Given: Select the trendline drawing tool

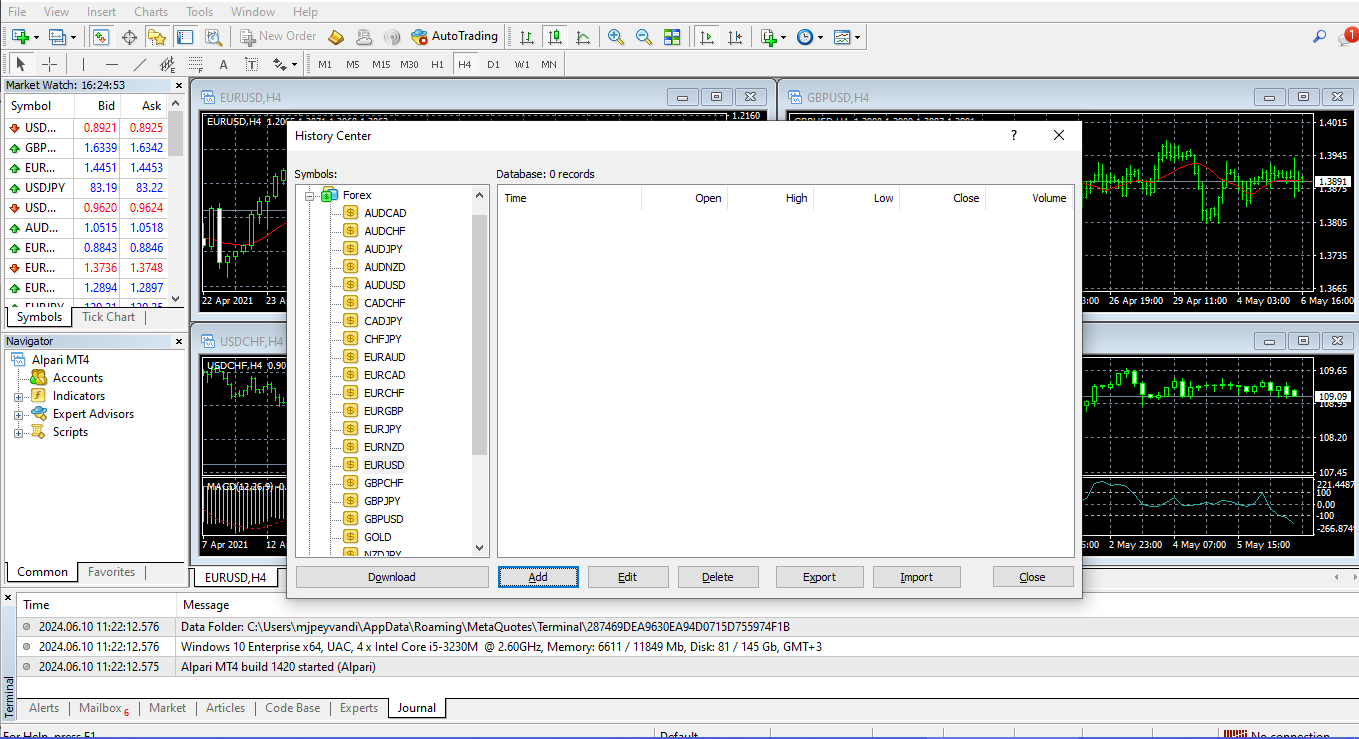Looking at the screenshot, I should (x=140, y=64).
